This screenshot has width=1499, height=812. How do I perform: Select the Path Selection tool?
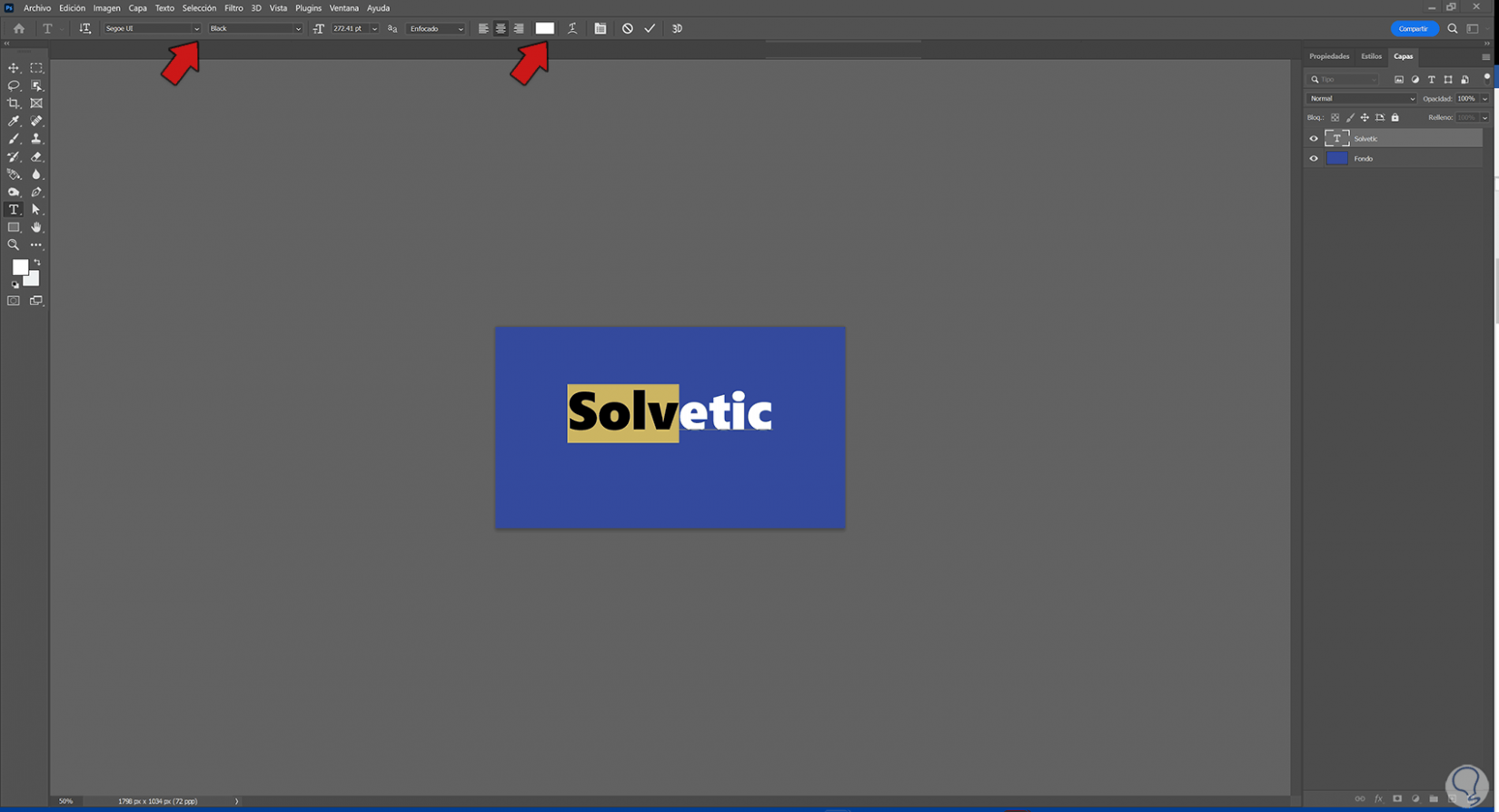(x=36, y=210)
